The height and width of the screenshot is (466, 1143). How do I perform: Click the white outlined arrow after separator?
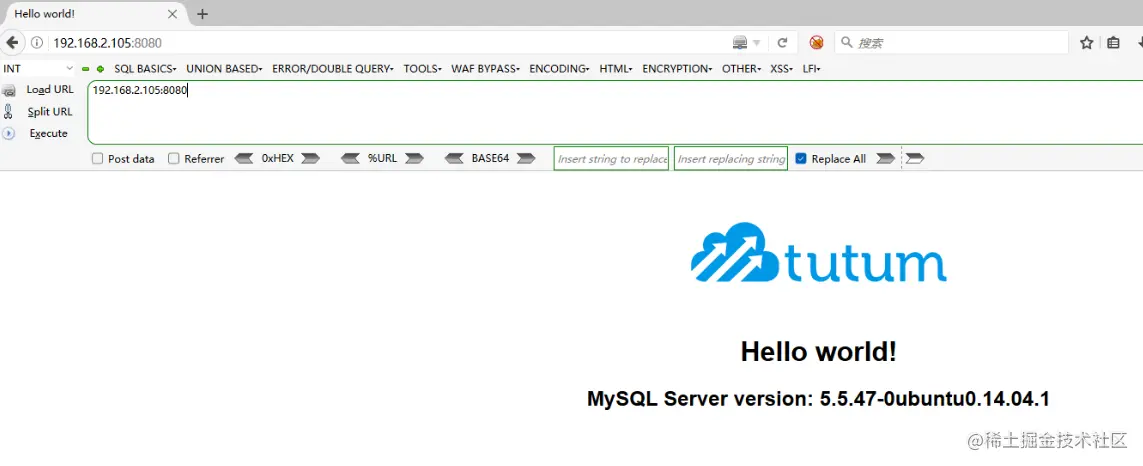click(x=915, y=158)
